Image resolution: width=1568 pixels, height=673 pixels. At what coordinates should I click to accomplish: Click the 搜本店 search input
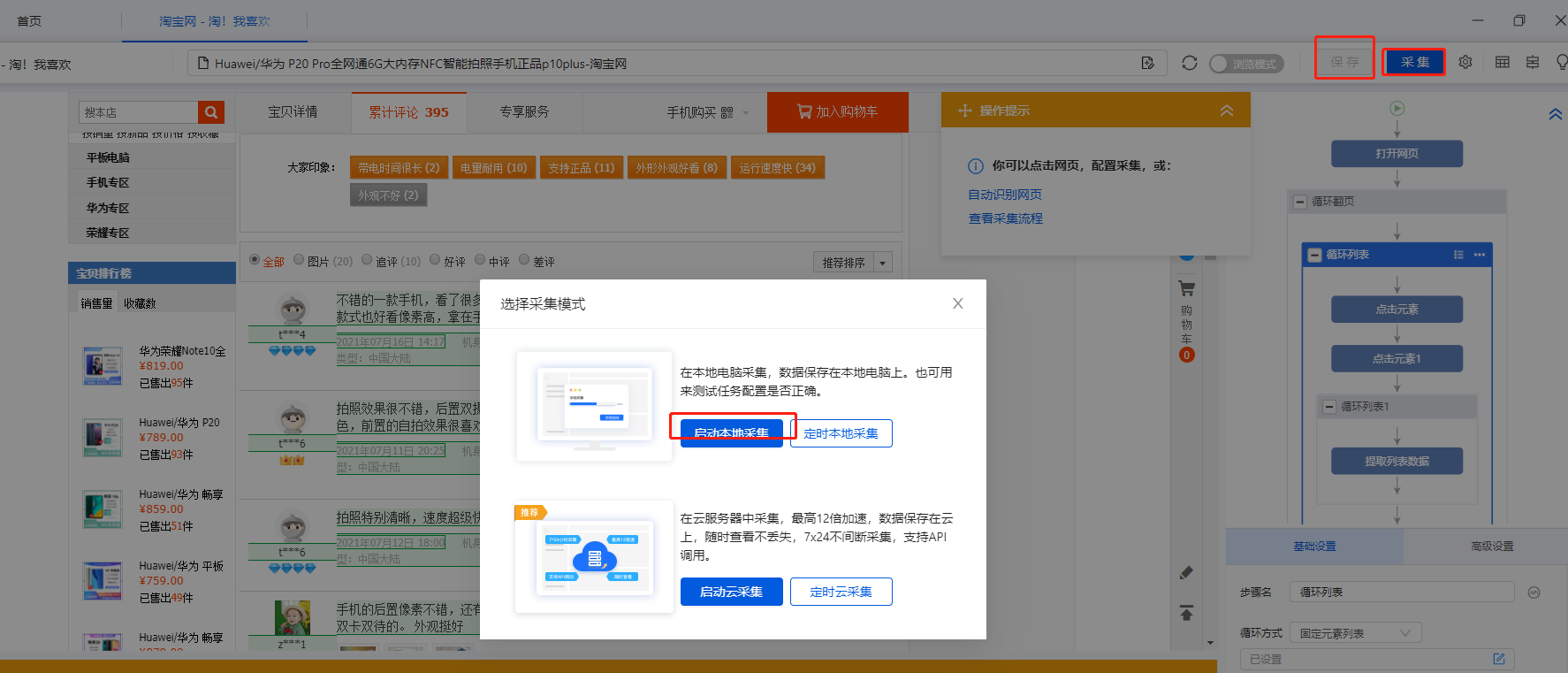click(x=139, y=112)
